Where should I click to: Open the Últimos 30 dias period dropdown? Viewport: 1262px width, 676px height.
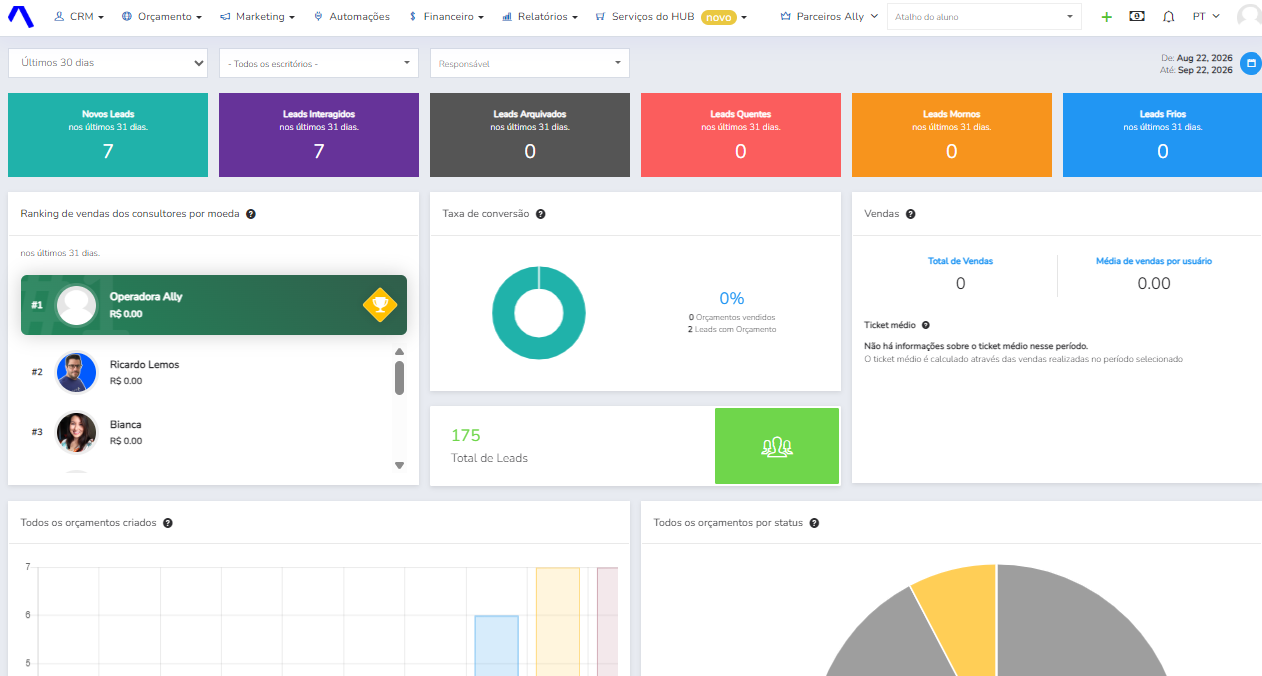tap(108, 63)
